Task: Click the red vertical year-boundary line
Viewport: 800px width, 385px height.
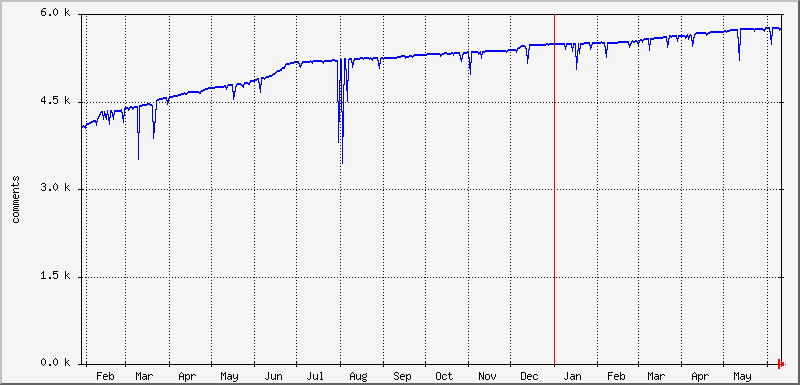Action: click(554, 189)
